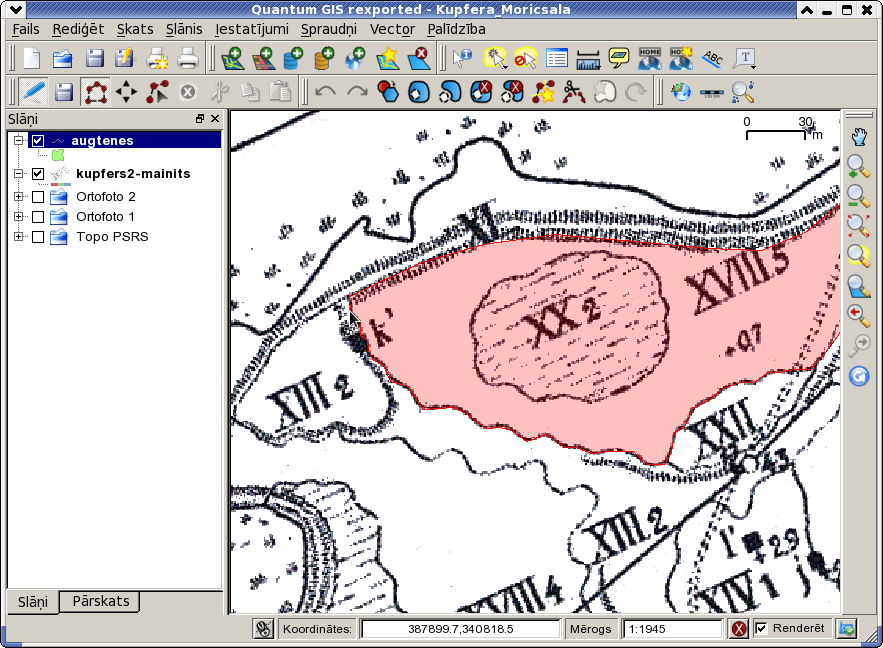
Task: Select the Capture polygon tool
Action: (96, 92)
